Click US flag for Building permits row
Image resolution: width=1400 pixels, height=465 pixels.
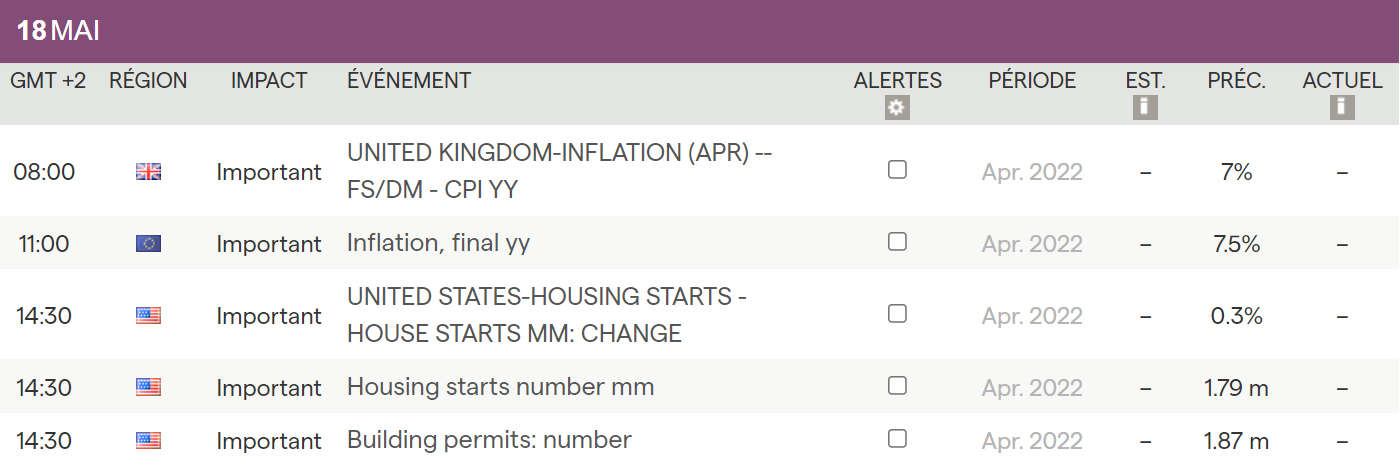148,440
